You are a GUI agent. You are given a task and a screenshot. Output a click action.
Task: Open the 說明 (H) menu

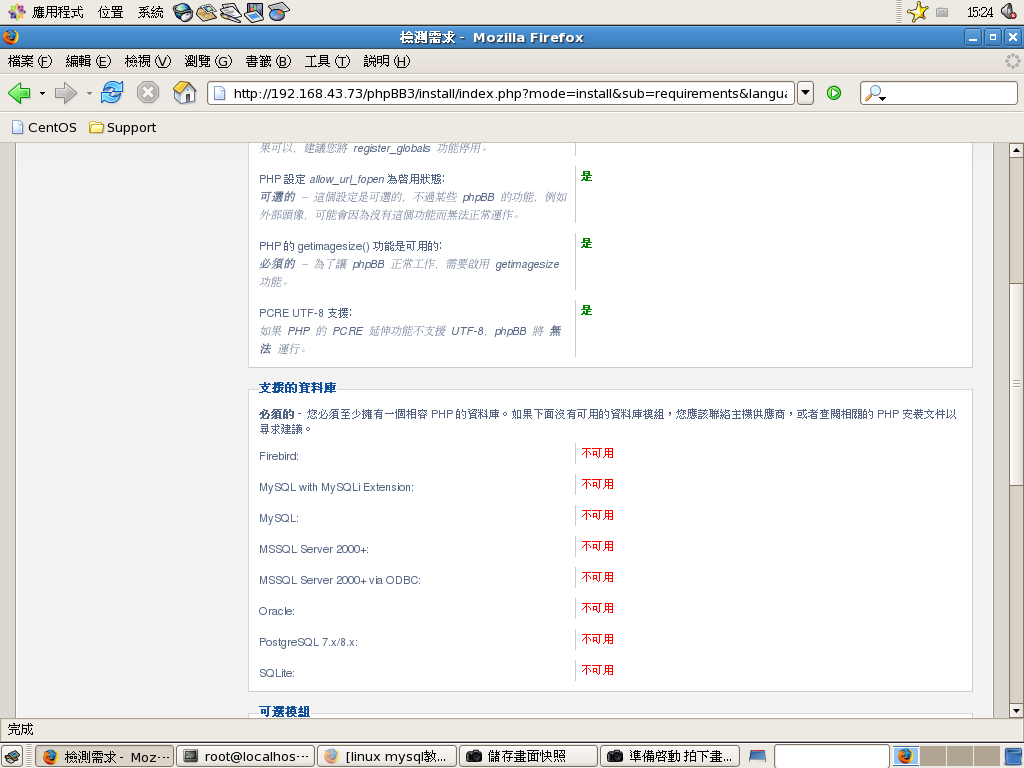[387, 61]
